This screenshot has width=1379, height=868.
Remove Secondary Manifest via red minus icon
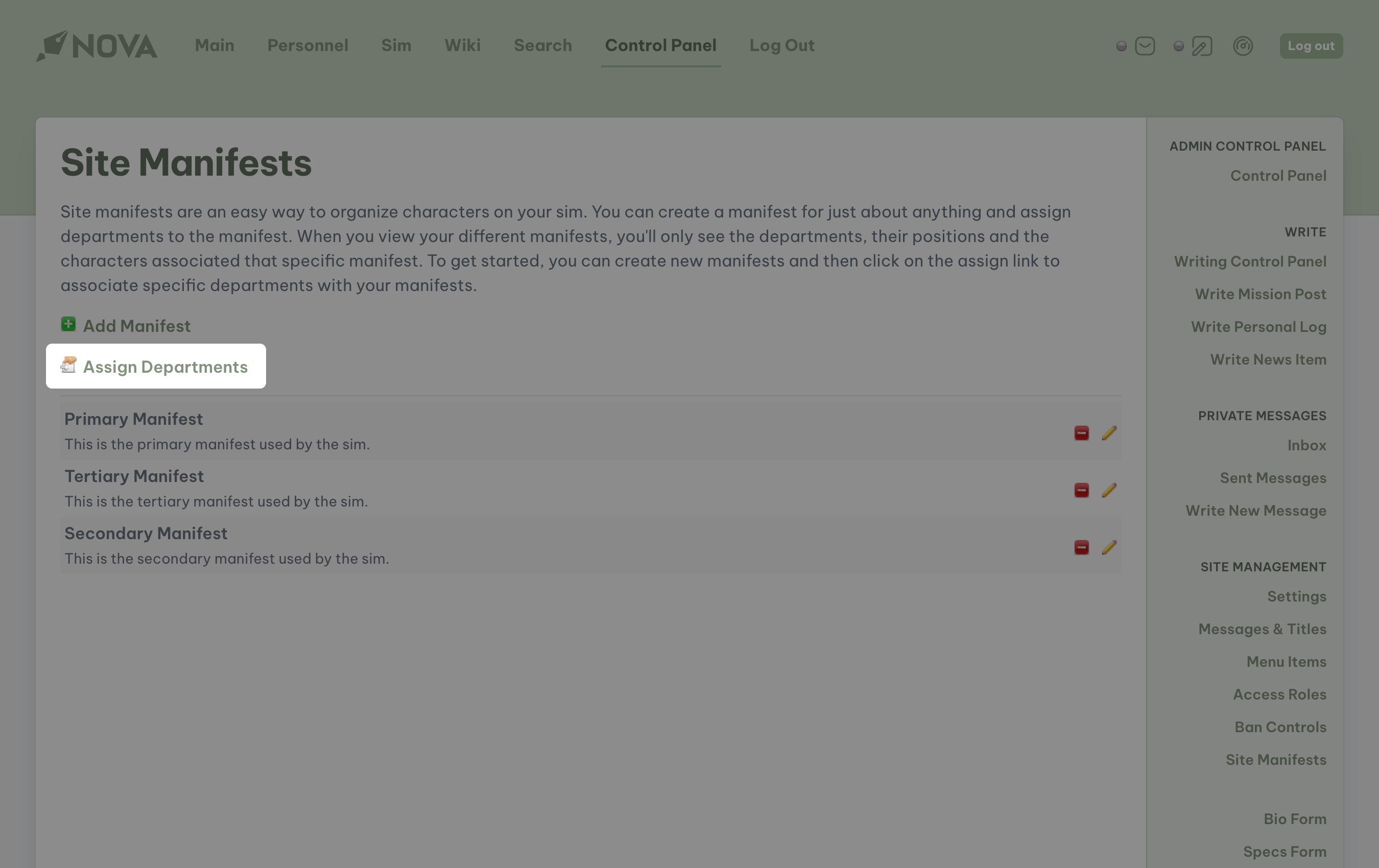(1081, 547)
